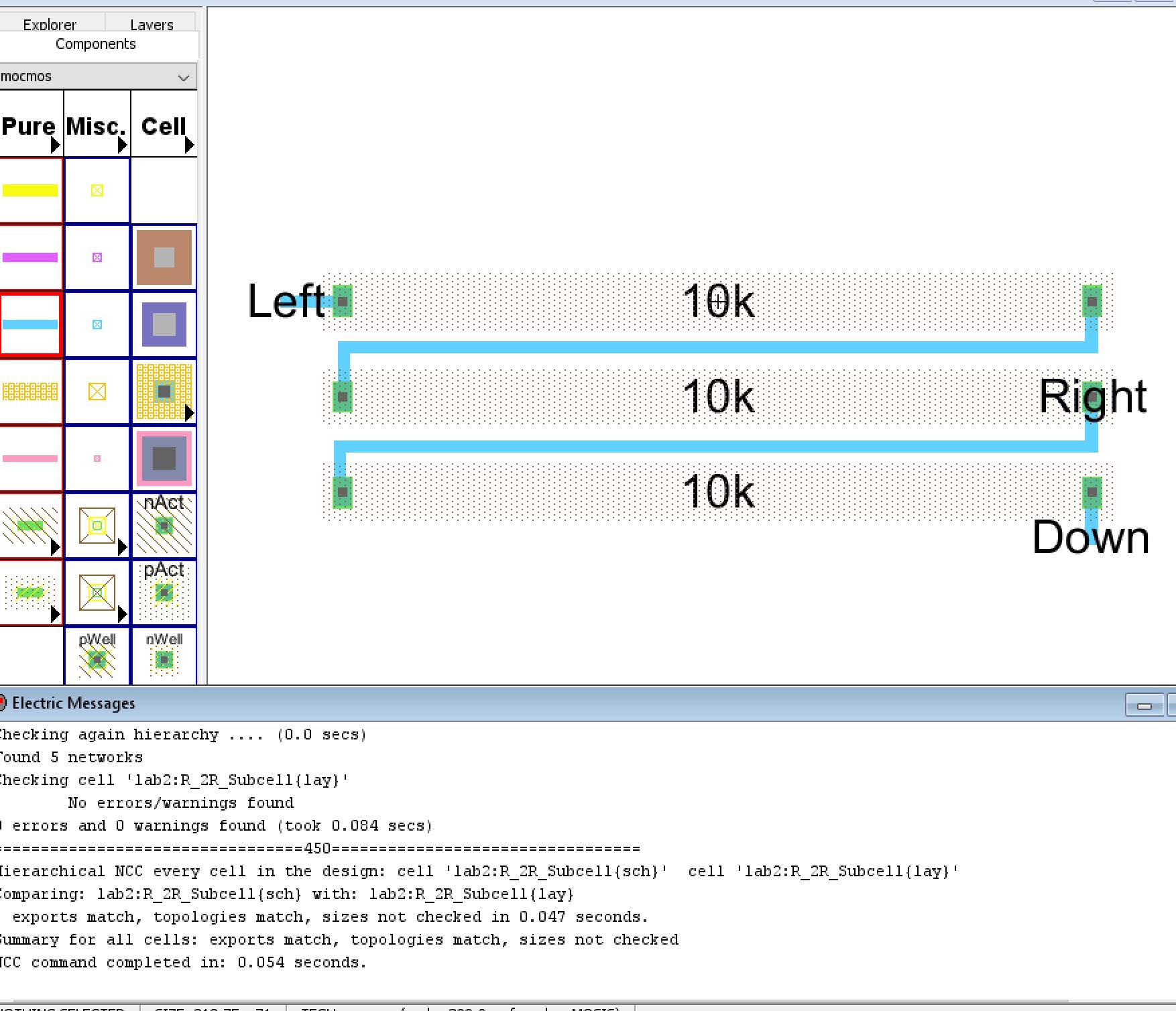The image size is (1176, 1011).
Task: Open the Pure layer nodes menu
Action: (x=31, y=126)
